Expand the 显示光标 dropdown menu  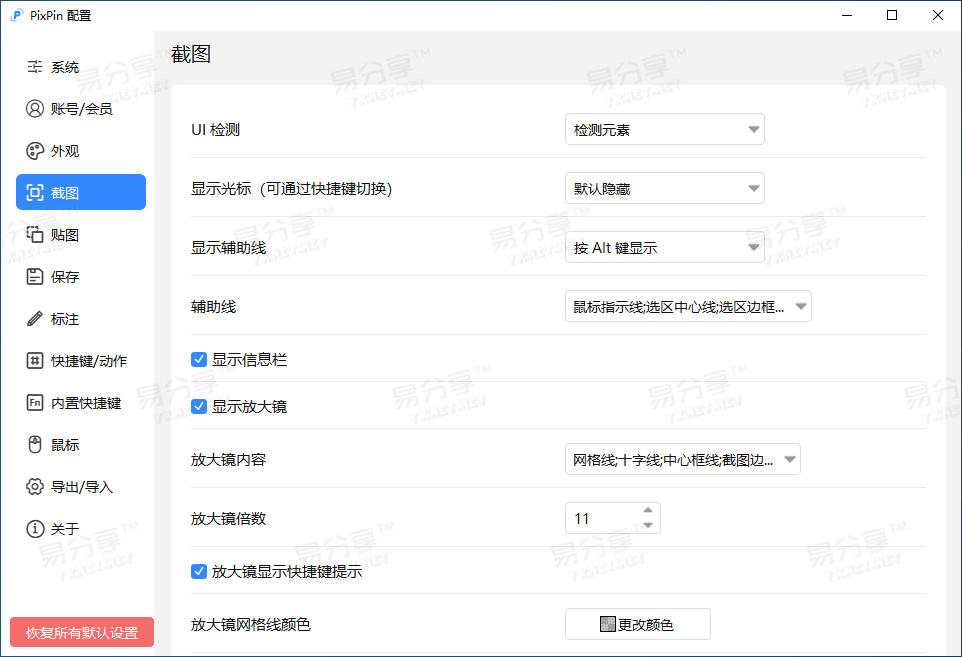click(x=665, y=187)
